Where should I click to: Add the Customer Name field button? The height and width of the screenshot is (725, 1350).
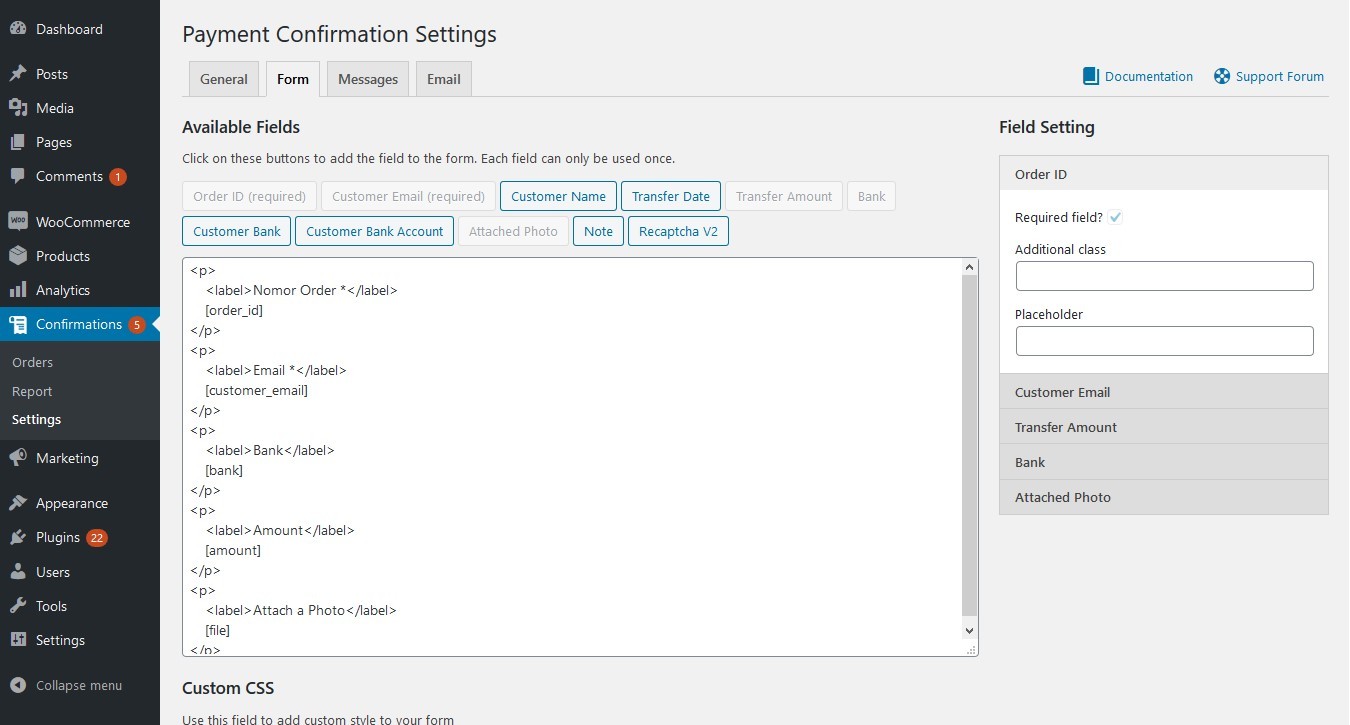[x=558, y=196]
